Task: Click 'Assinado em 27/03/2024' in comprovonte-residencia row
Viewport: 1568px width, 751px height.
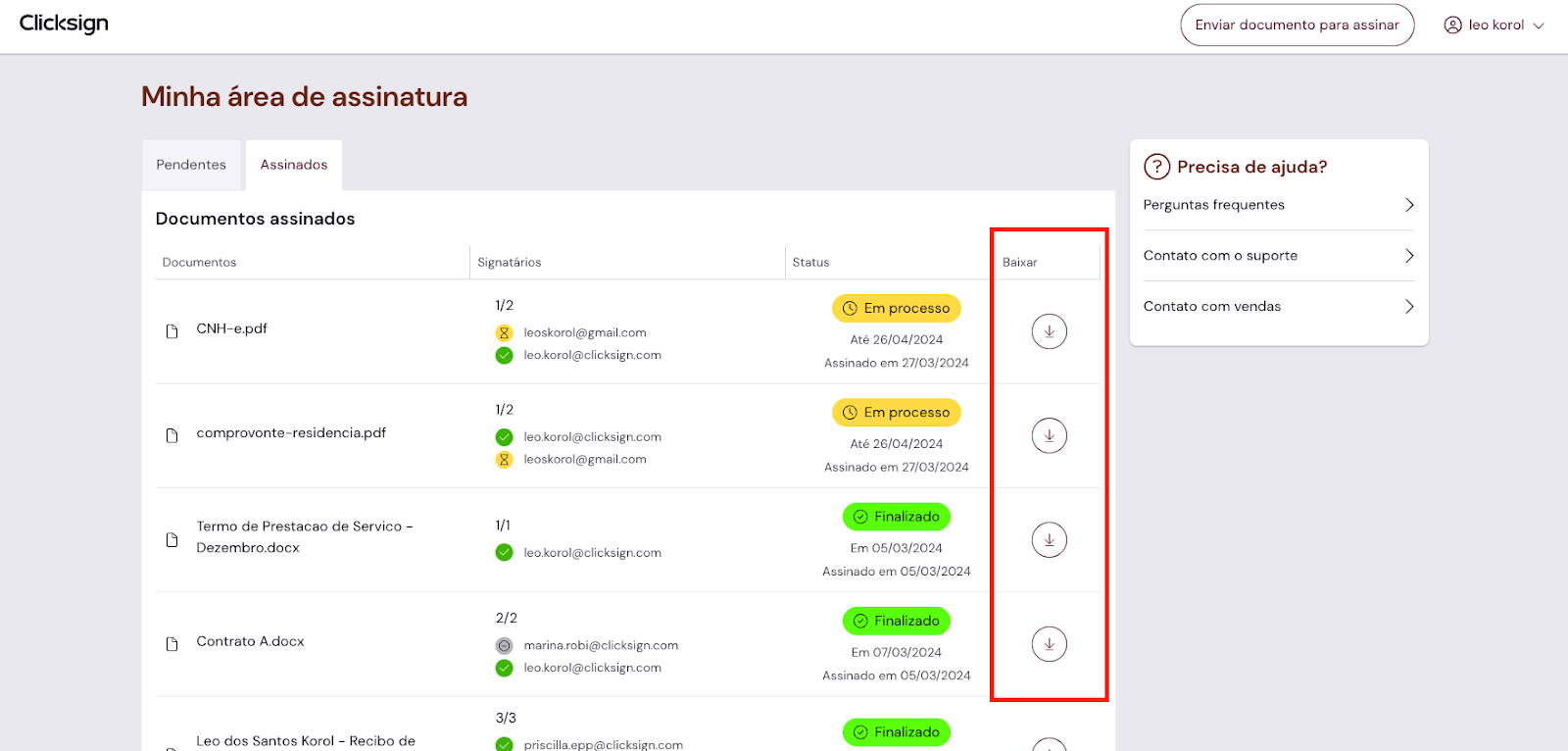Action: coord(897,468)
